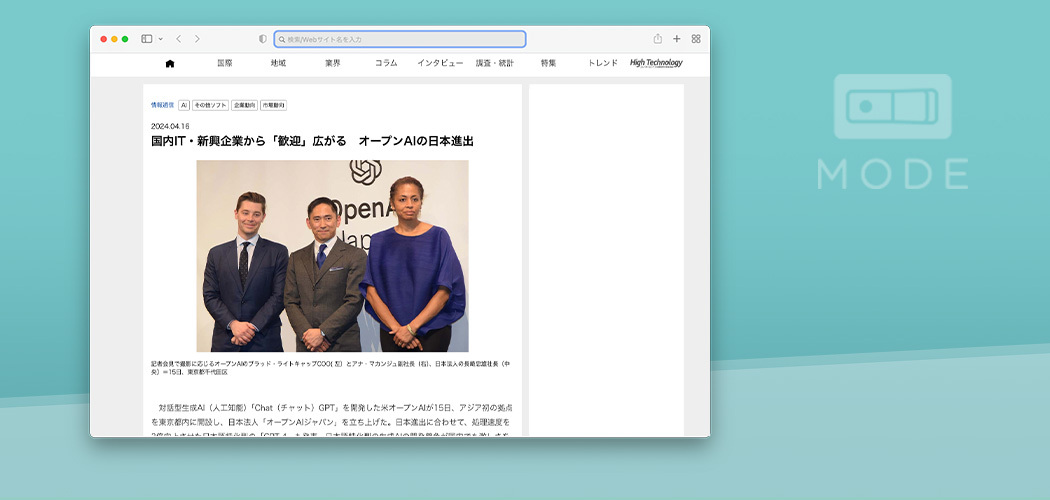
Task: Go to the site home icon
Action: (170, 63)
